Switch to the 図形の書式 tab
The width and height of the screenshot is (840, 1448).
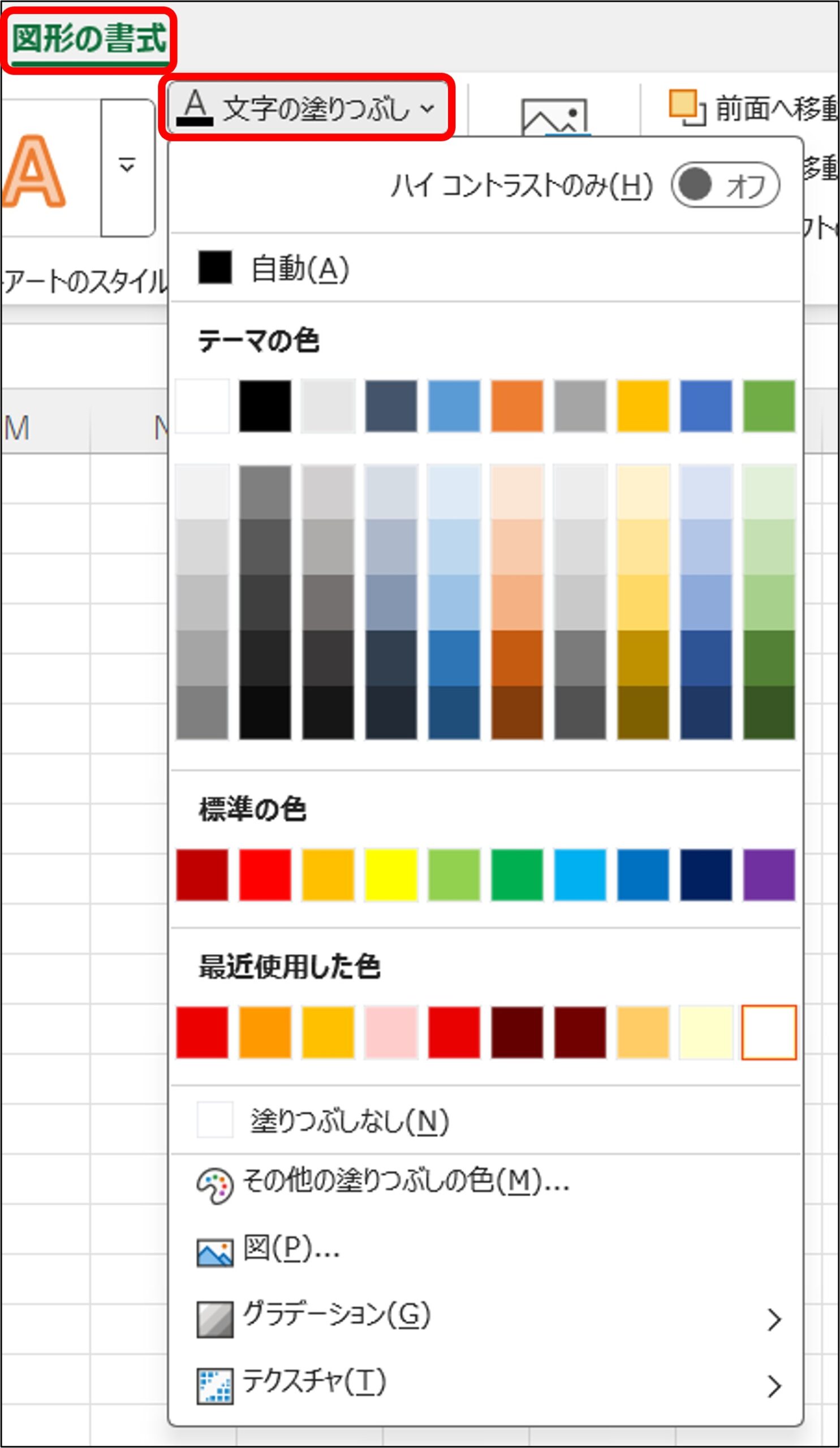[89, 39]
